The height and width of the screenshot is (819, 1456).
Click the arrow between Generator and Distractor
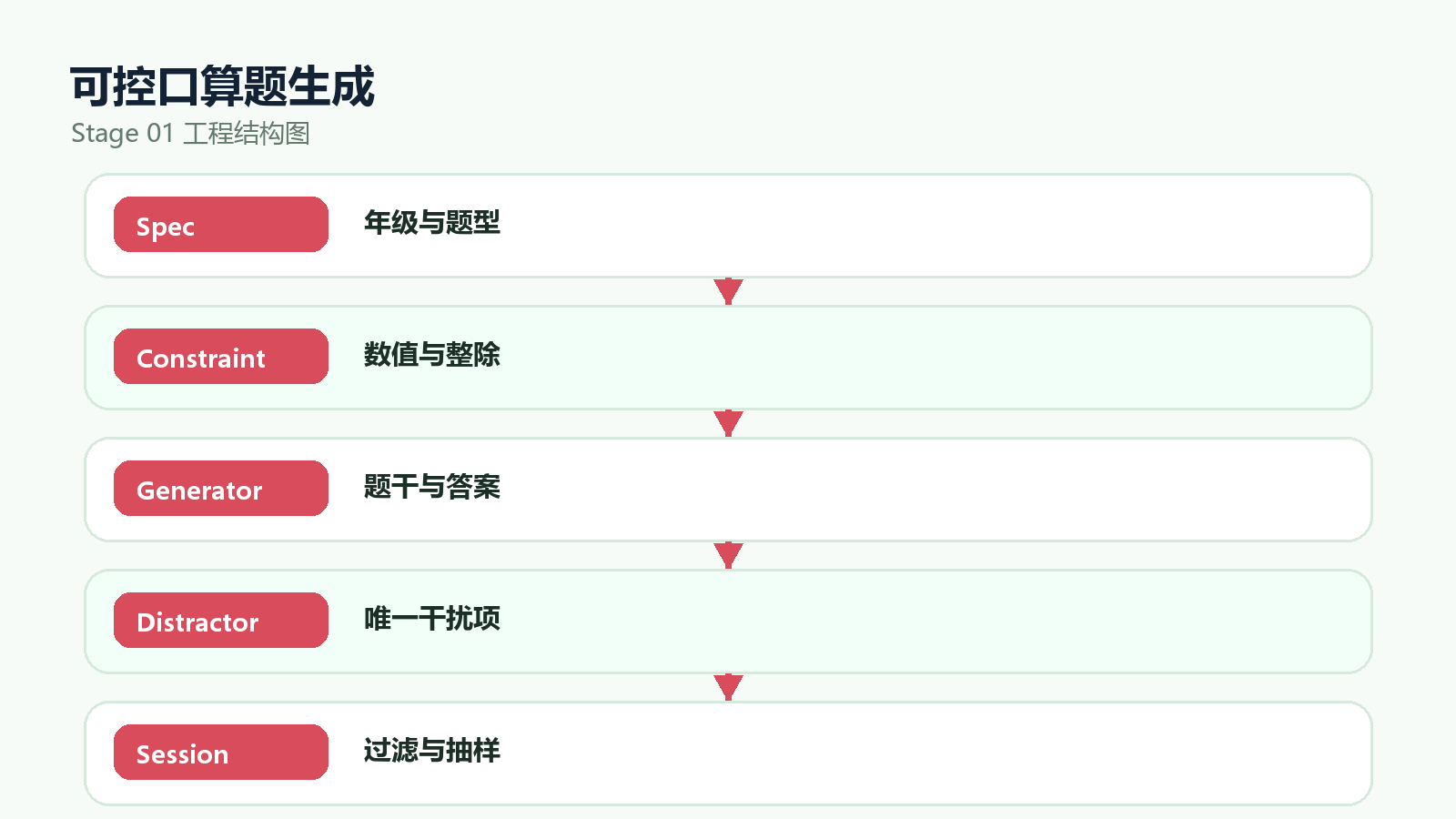[x=728, y=555]
